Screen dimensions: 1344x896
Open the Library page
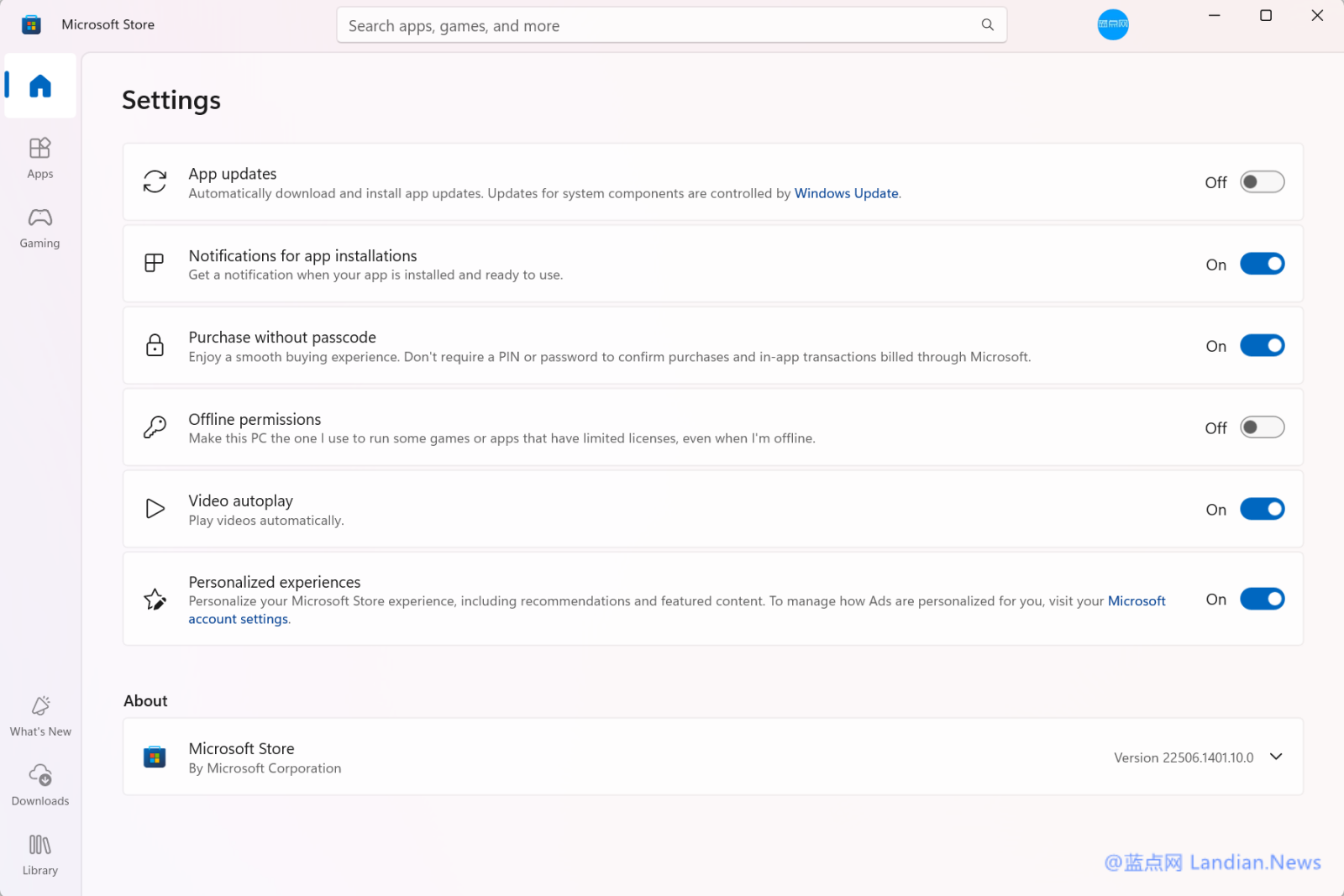[40, 854]
